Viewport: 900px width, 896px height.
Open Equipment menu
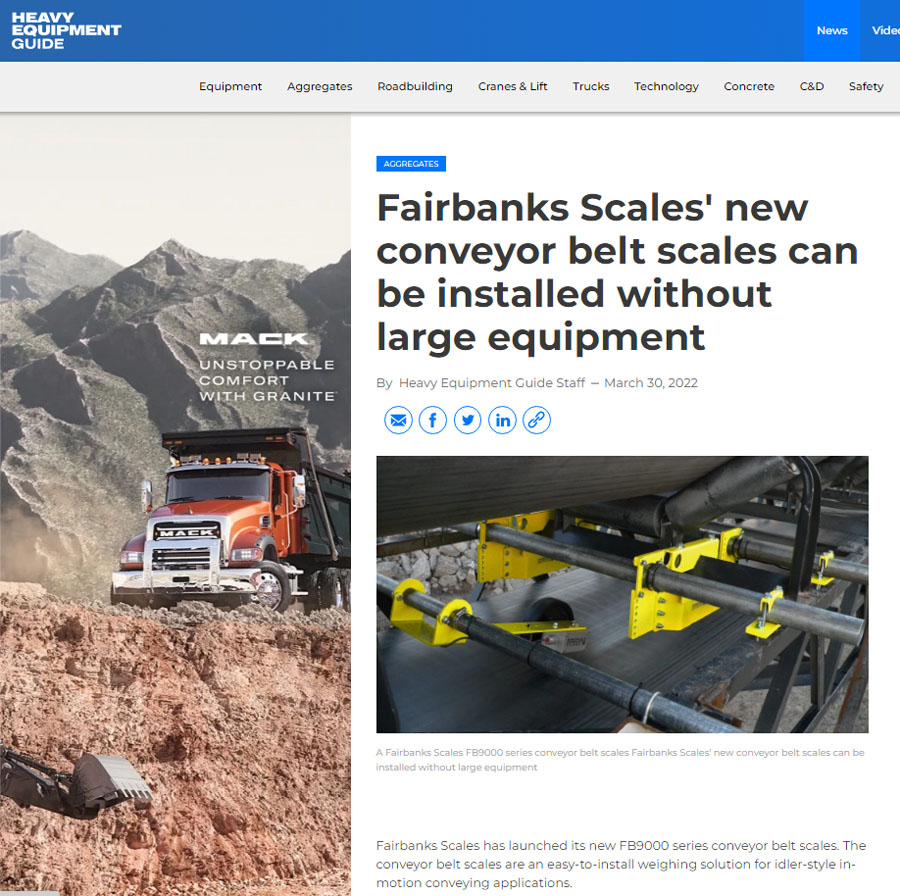coord(230,87)
